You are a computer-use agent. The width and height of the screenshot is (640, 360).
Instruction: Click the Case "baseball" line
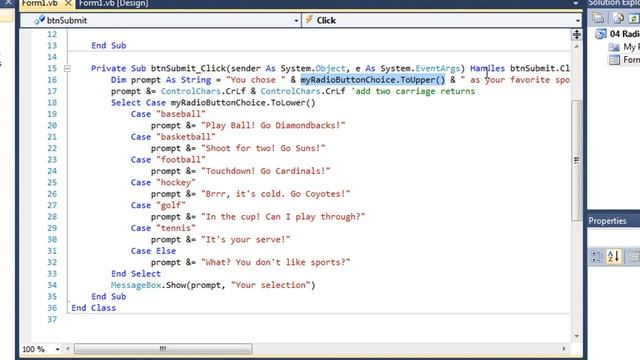[x=168, y=114]
